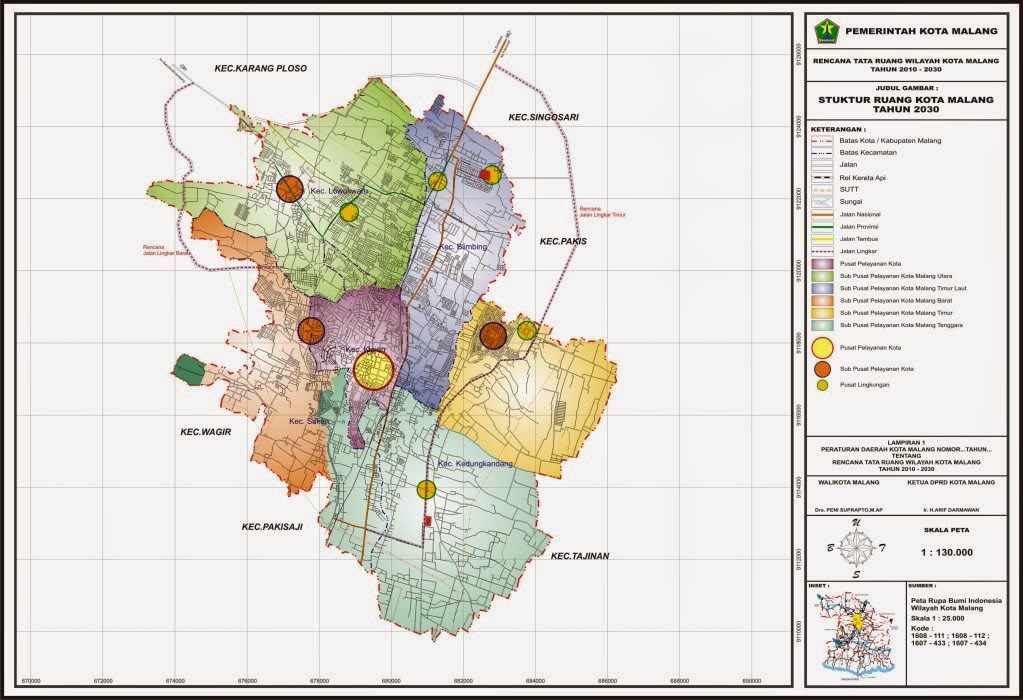Click the Batas Kota / Kabupaten Malang legend symbol
The width and height of the screenshot is (1023, 700).
[822, 140]
